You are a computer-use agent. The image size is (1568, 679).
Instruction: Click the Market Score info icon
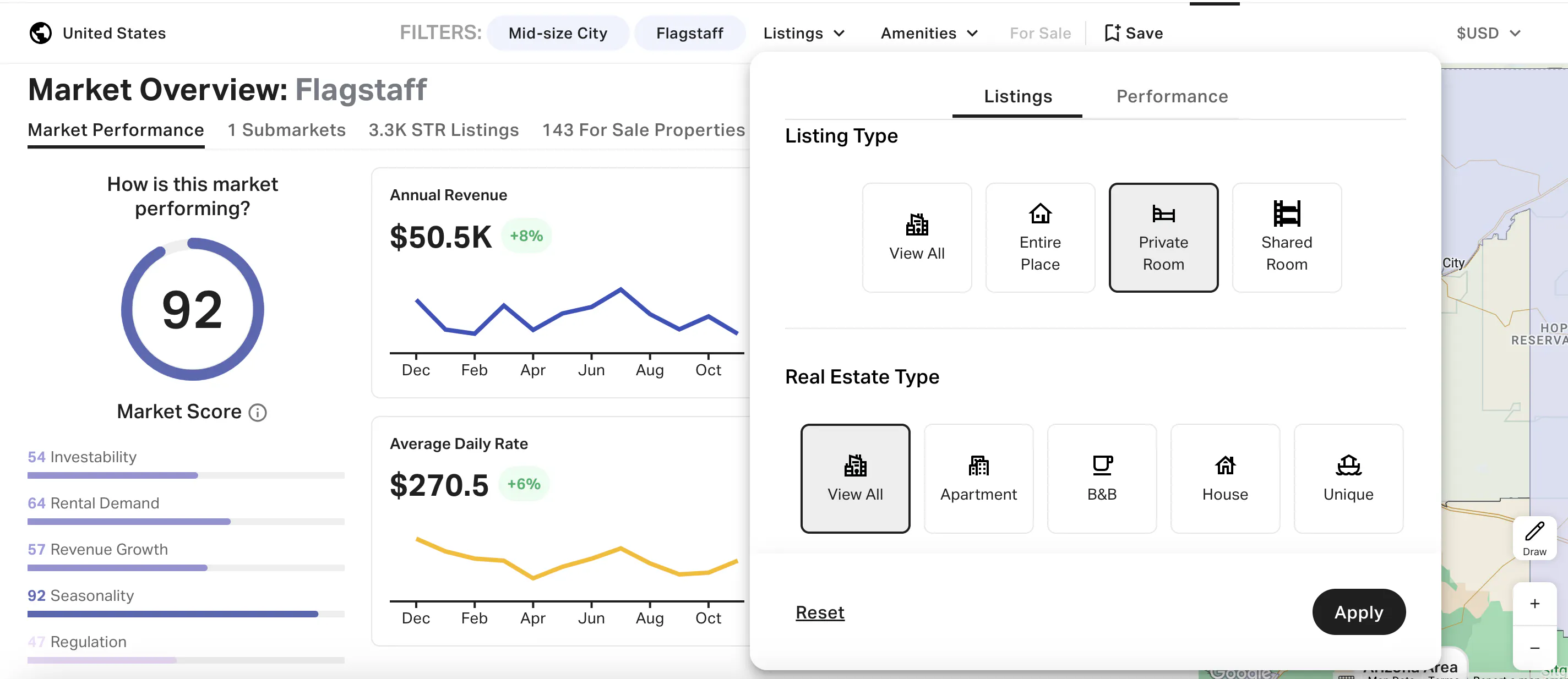(x=258, y=413)
